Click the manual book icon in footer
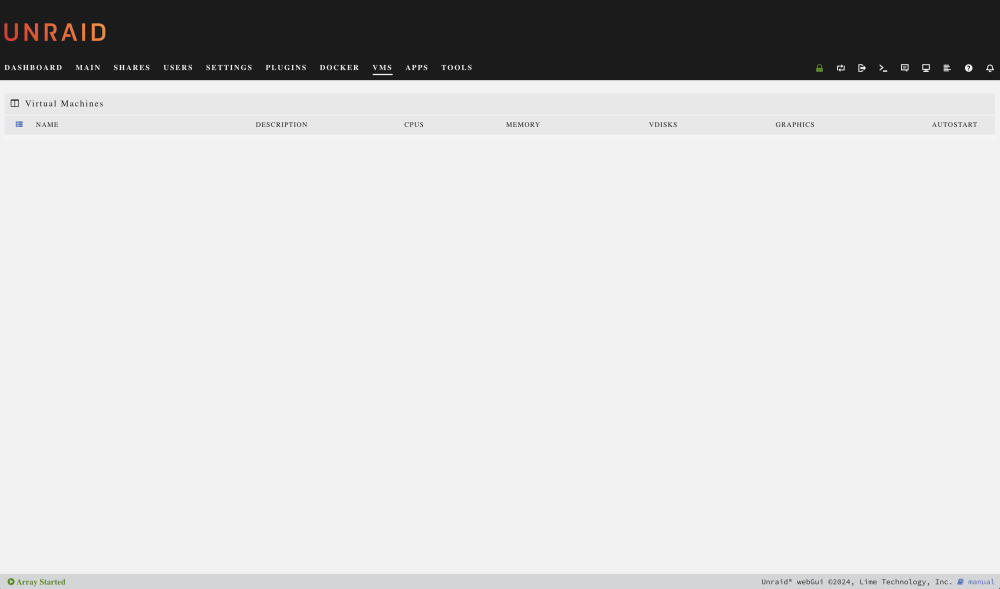This screenshot has height=589, width=1000. click(960, 582)
